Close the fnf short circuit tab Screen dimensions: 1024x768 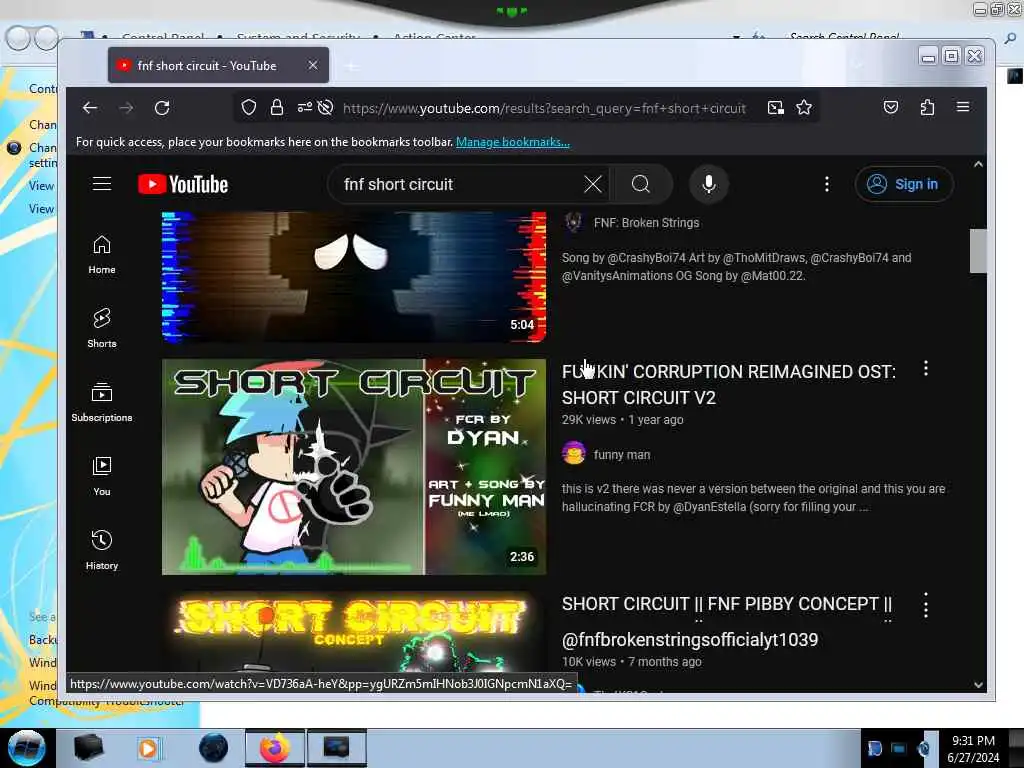[313, 65]
